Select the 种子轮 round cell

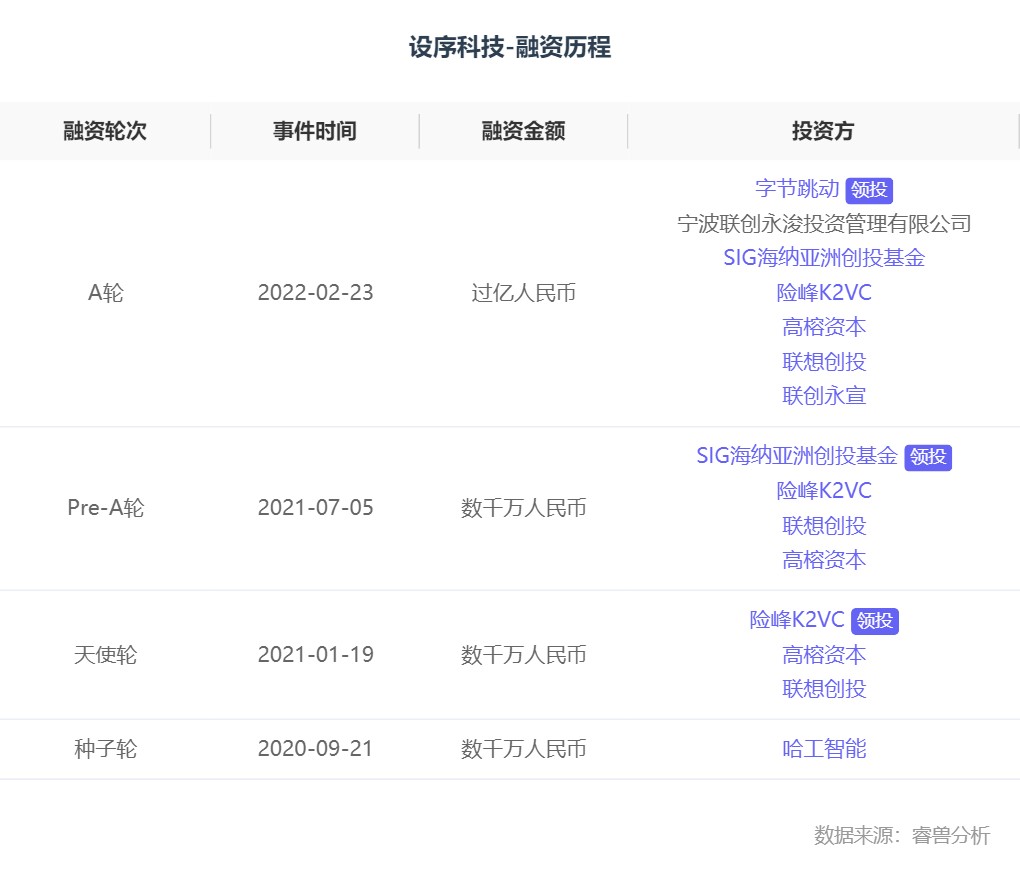click(105, 749)
